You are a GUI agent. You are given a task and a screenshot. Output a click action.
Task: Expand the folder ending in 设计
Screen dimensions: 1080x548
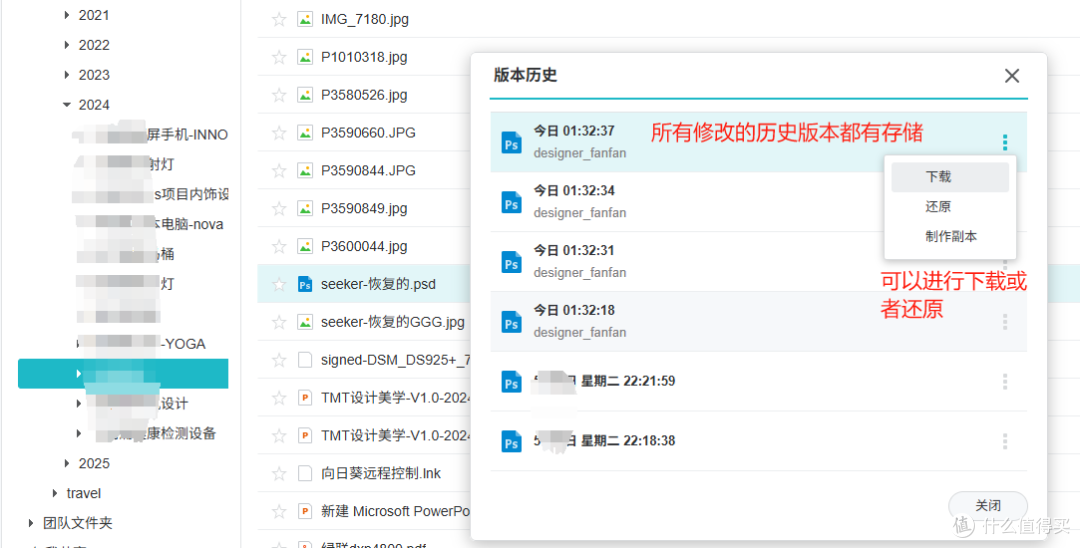click(x=79, y=403)
